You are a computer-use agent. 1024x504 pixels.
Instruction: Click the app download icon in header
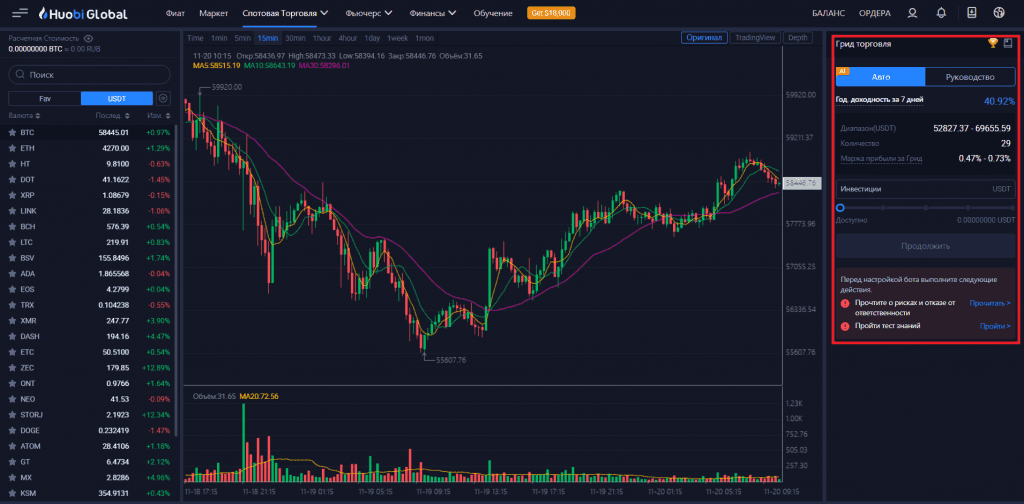click(x=971, y=13)
